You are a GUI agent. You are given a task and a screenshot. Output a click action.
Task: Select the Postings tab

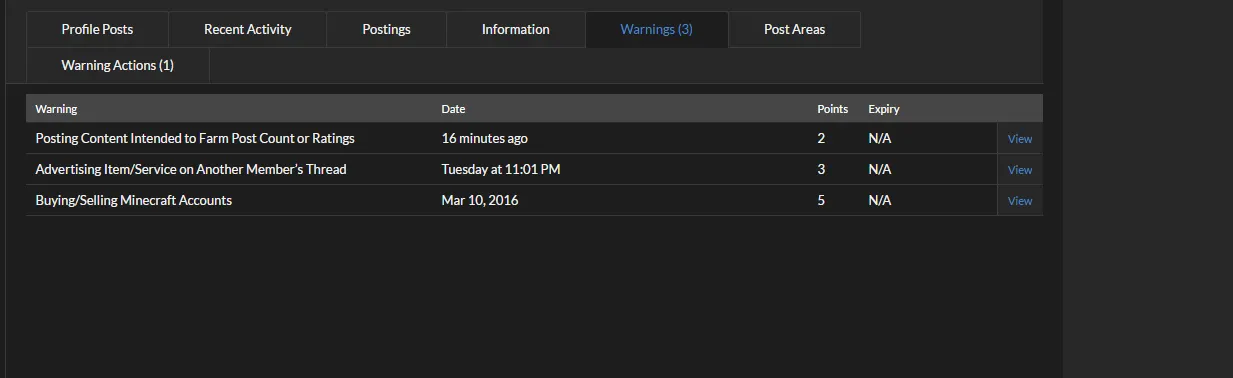tap(386, 29)
